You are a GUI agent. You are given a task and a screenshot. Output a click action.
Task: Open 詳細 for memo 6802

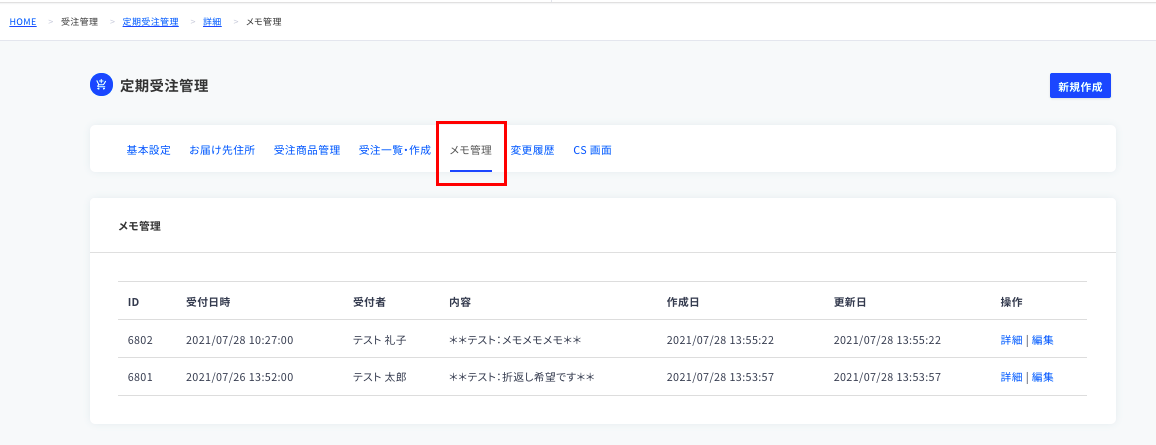[x=1012, y=340]
